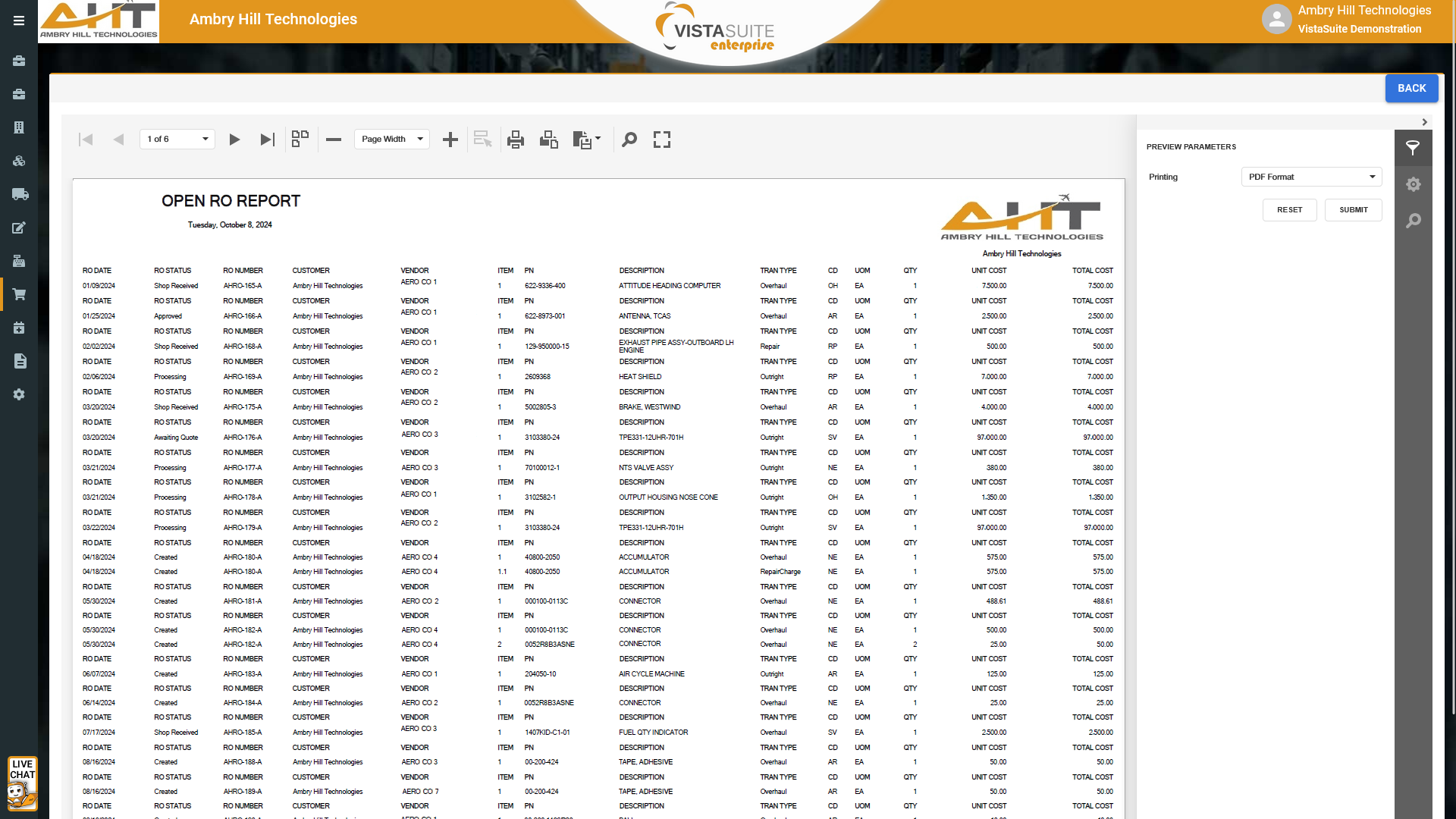Open search in the report toolbar
This screenshot has width=1456, height=819.
[x=629, y=140]
